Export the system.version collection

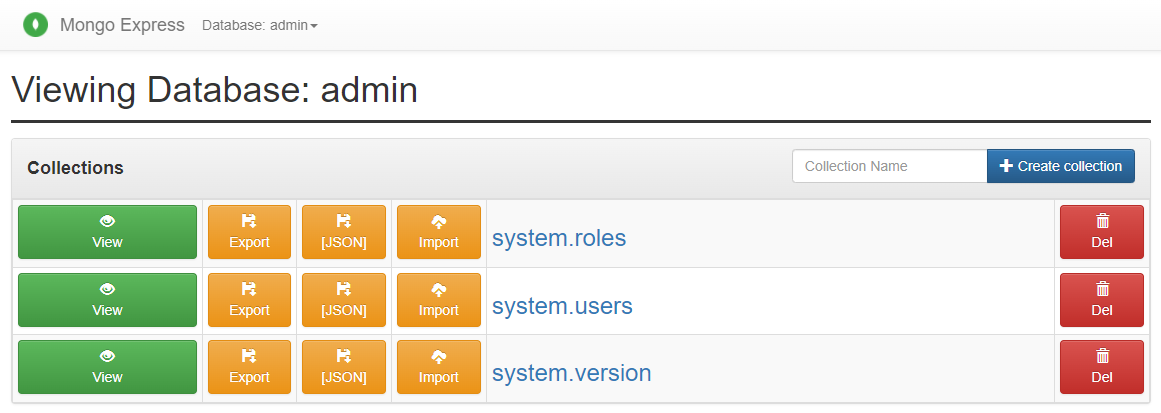250,367
